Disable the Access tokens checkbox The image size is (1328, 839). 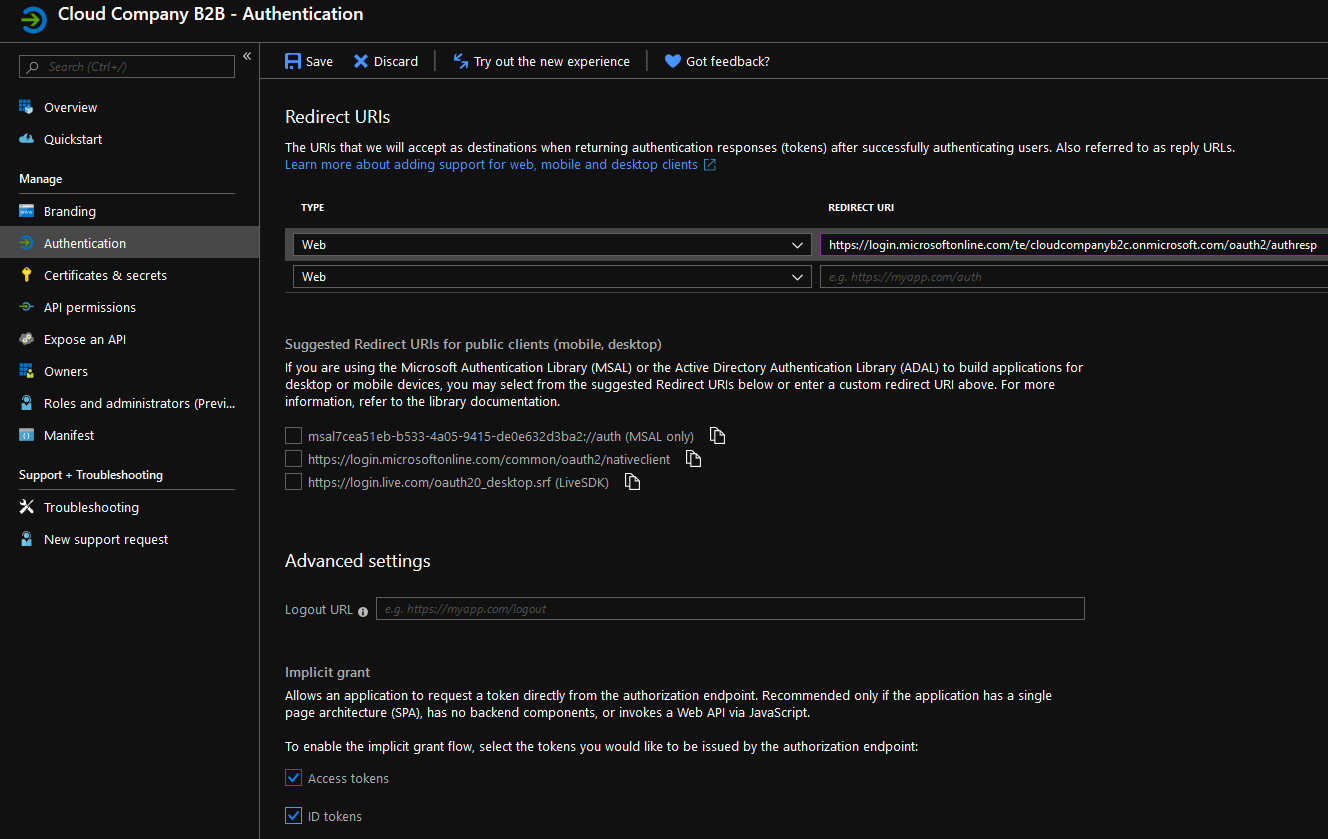coord(293,777)
